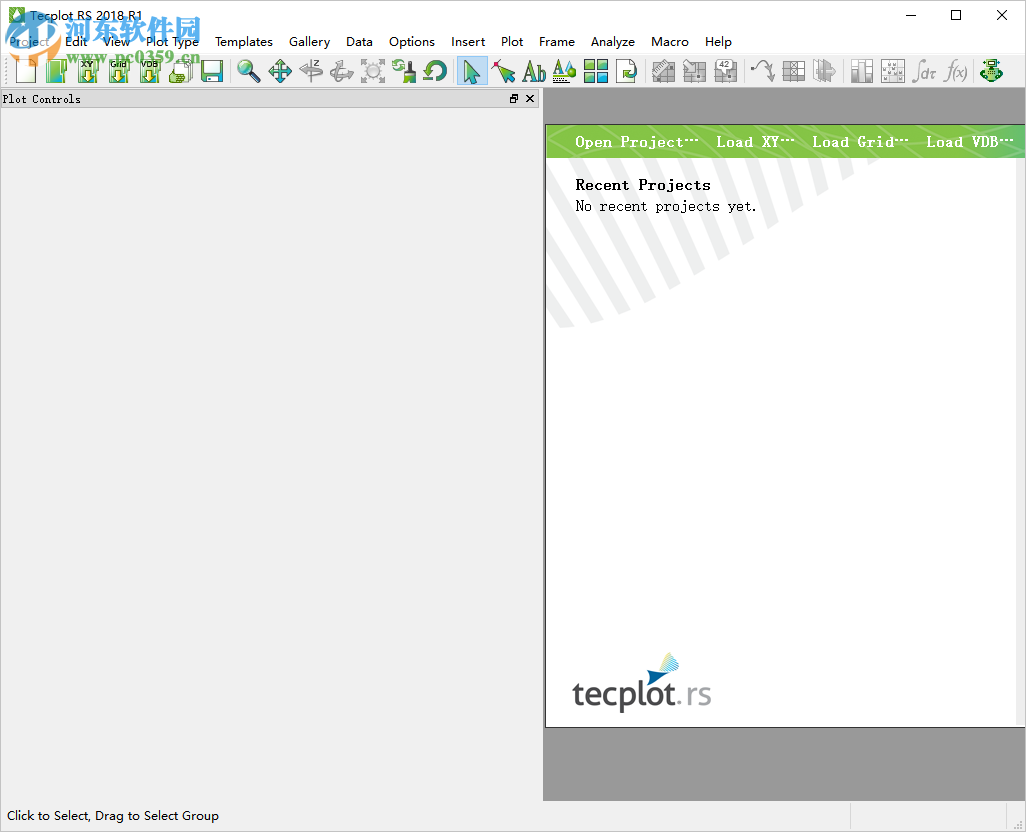
Task: Click the Load VDB data toolbar icon
Action: point(149,71)
